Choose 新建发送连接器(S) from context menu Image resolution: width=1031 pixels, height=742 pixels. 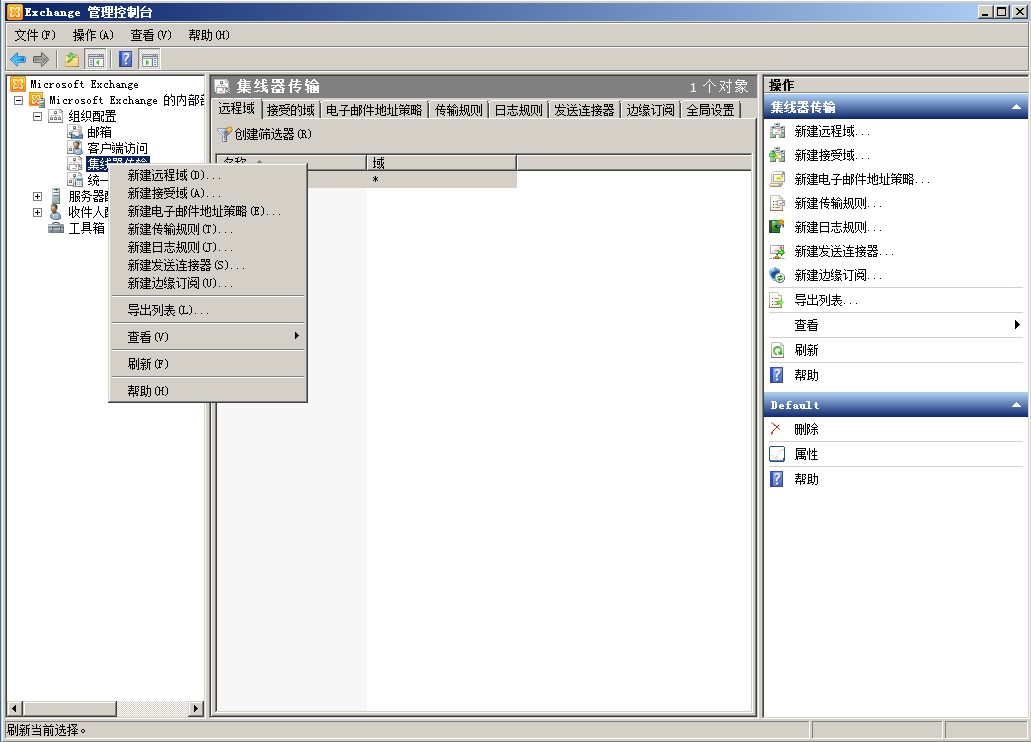[x=208, y=265]
